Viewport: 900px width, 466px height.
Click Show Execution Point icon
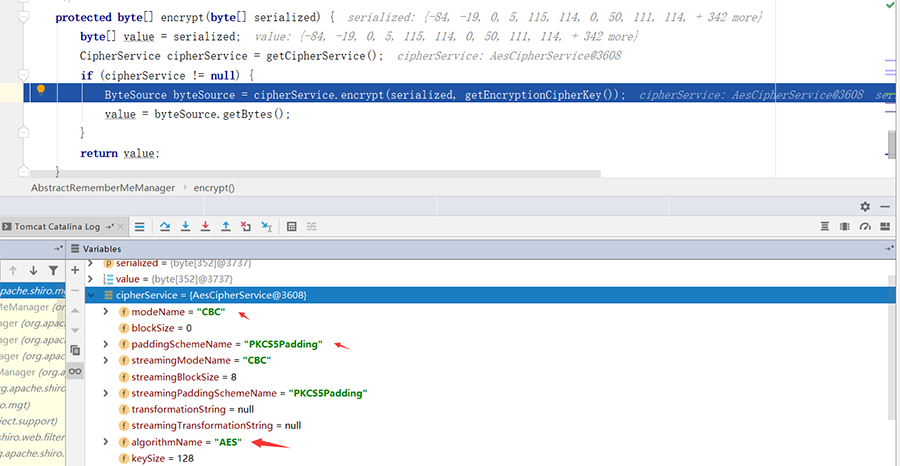(x=139, y=227)
